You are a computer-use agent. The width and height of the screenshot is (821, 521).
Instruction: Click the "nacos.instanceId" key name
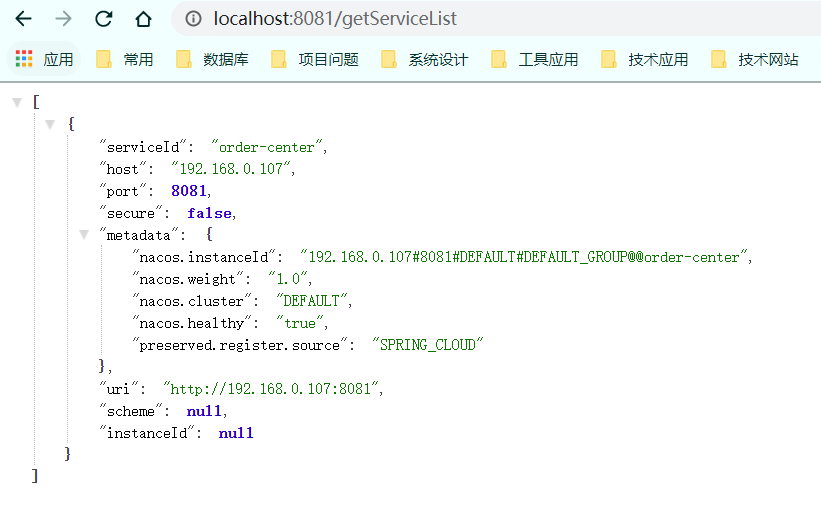(203, 257)
